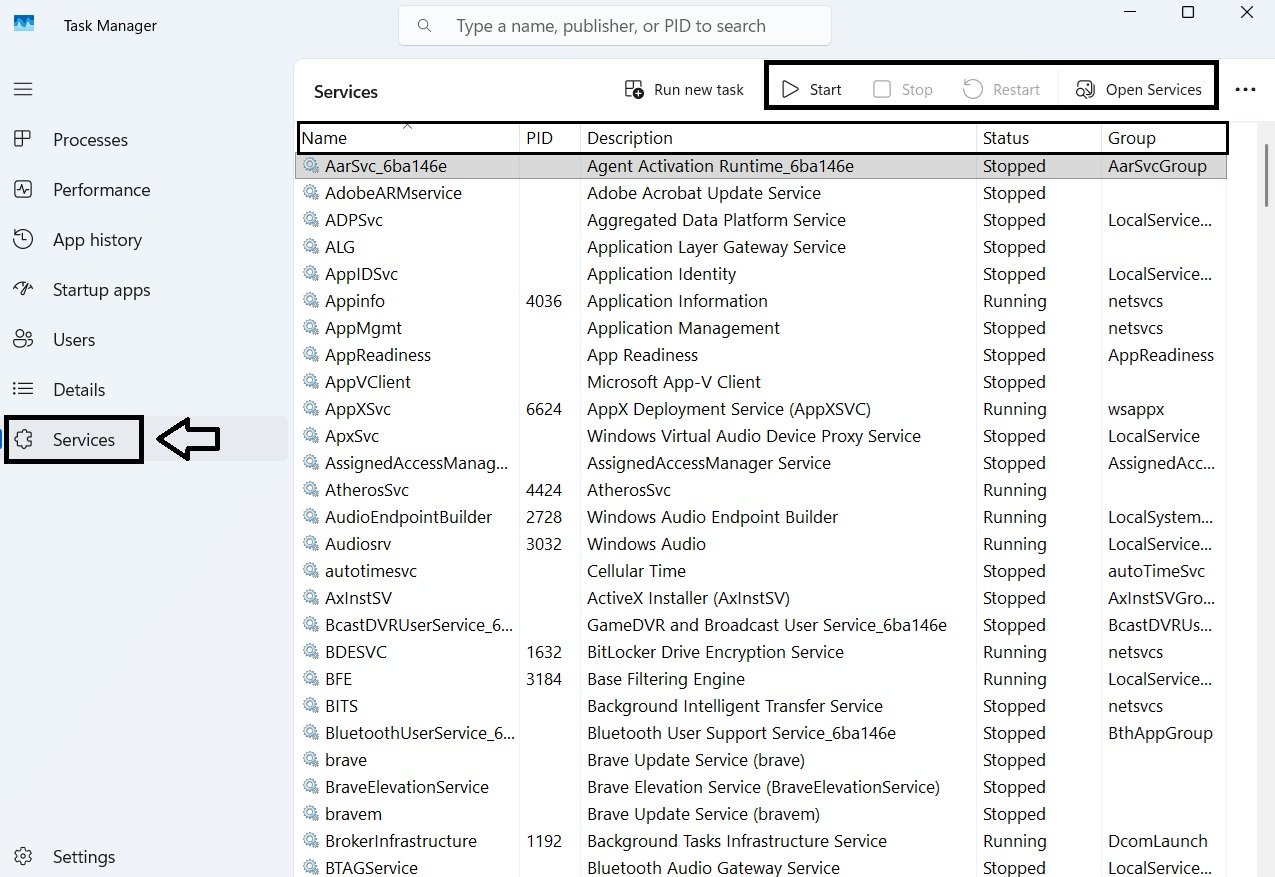Screen dimensions: 1275x877
Task: Open the Processes page
Action: [72, 140]
